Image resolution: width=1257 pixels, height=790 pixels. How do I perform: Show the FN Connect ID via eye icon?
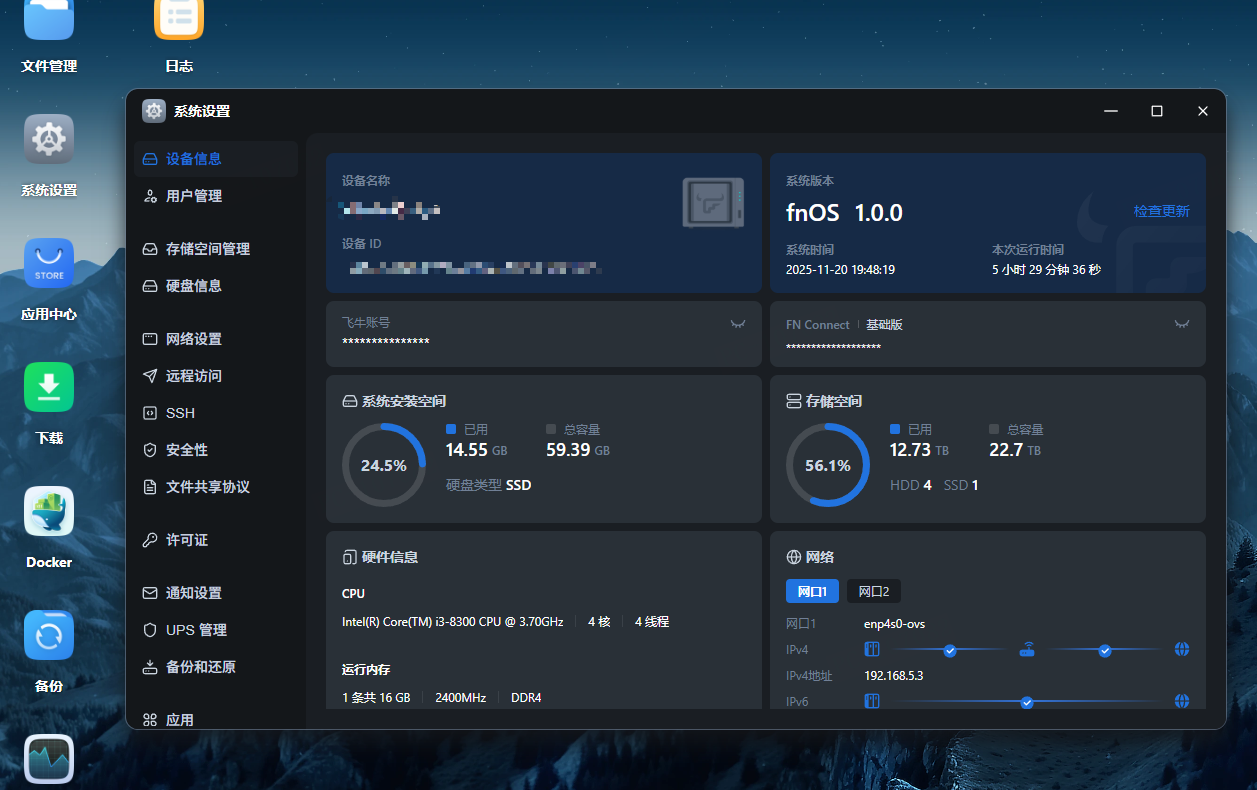(1181, 324)
